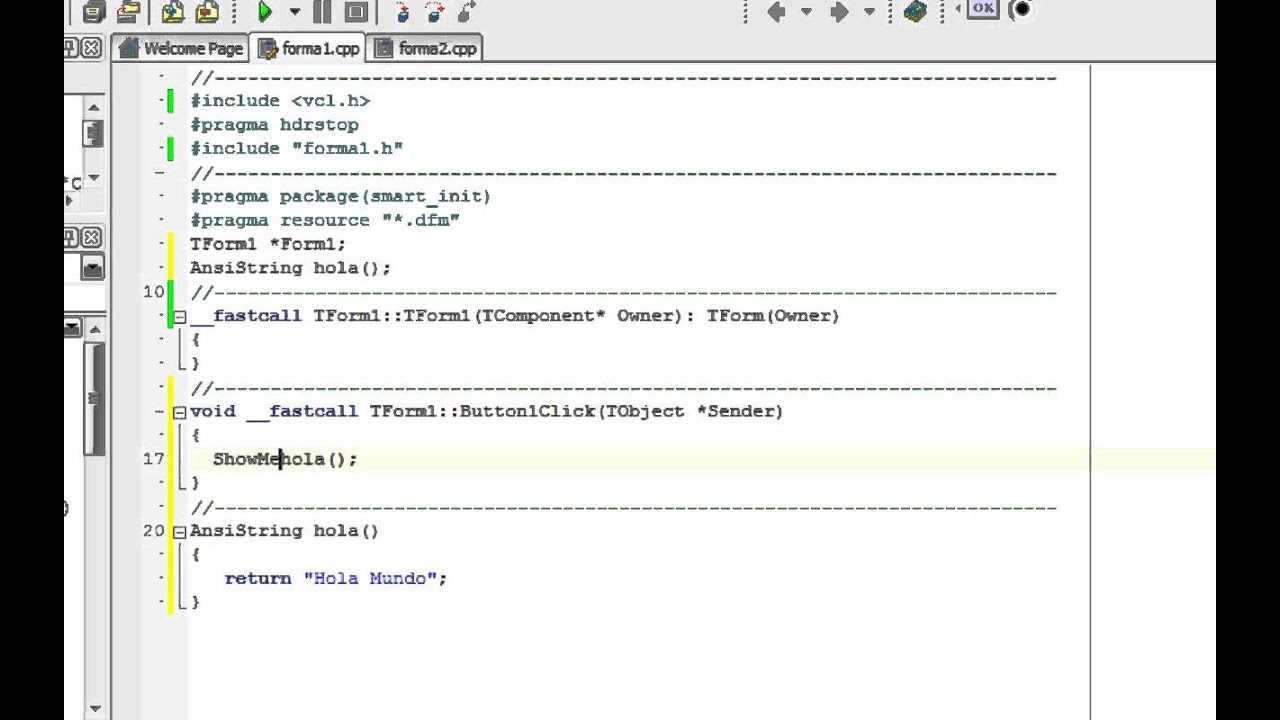This screenshot has width=1280, height=720.
Task: Click the Step Over debug icon
Action: (x=435, y=12)
